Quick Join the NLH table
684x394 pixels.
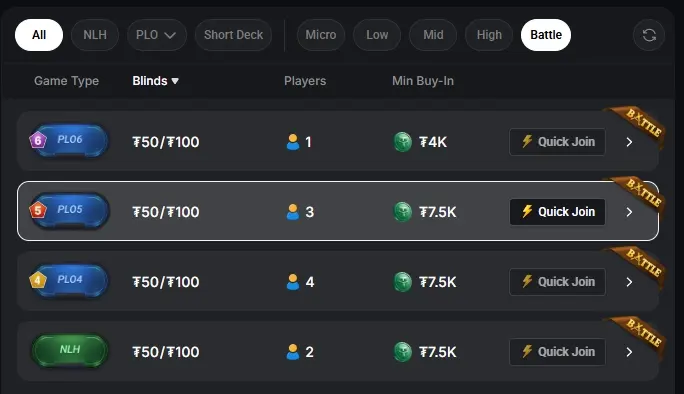coord(557,352)
